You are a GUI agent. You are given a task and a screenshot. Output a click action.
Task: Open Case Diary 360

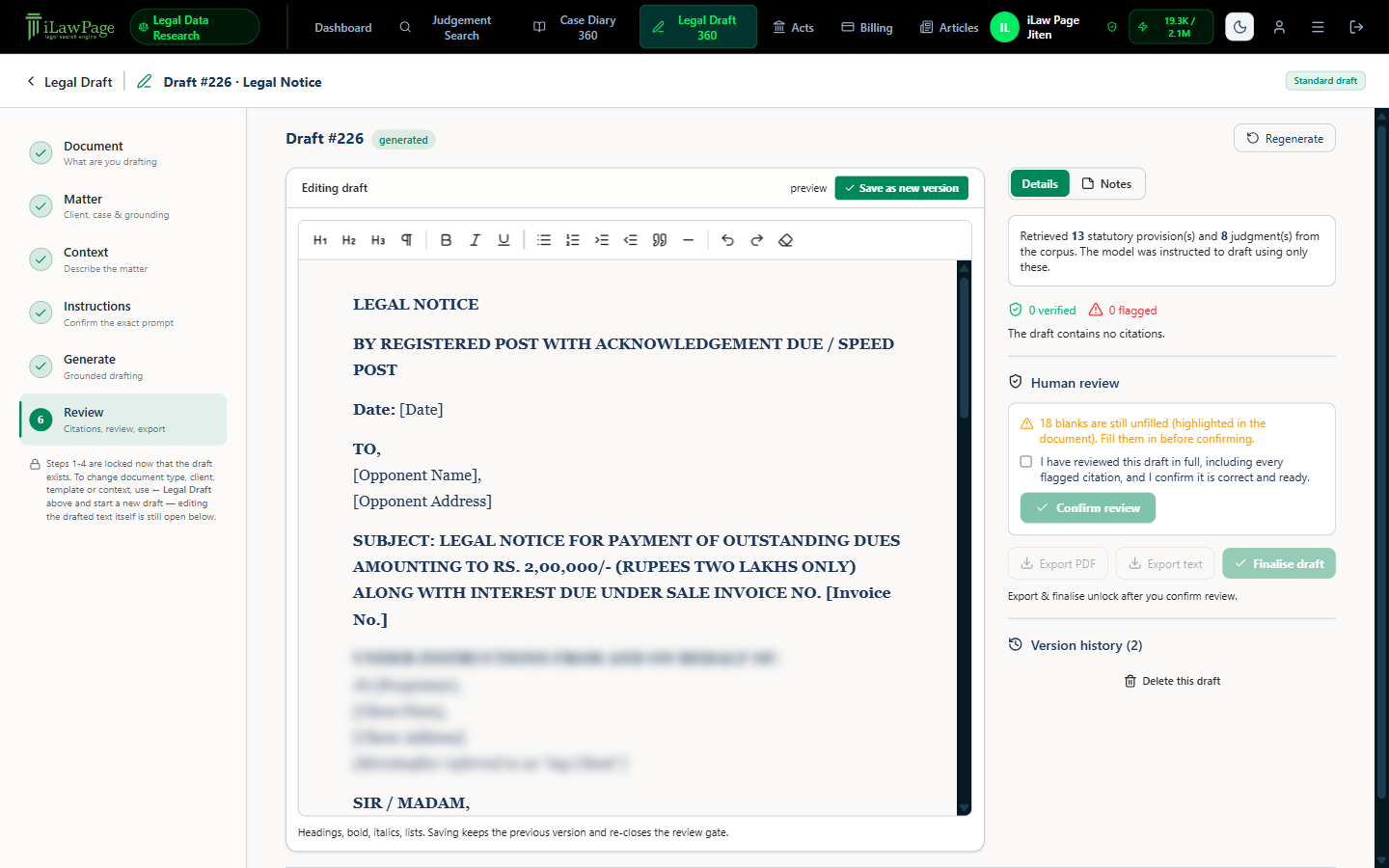coord(576,27)
